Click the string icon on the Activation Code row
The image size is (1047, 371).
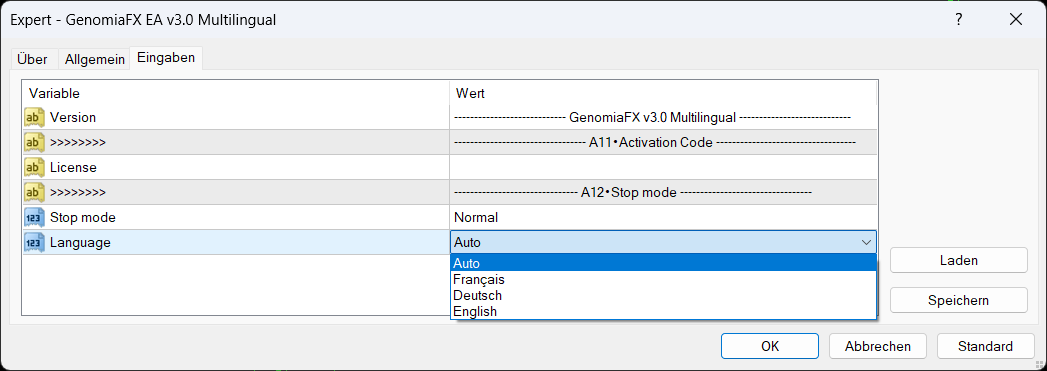(x=34, y=142)
